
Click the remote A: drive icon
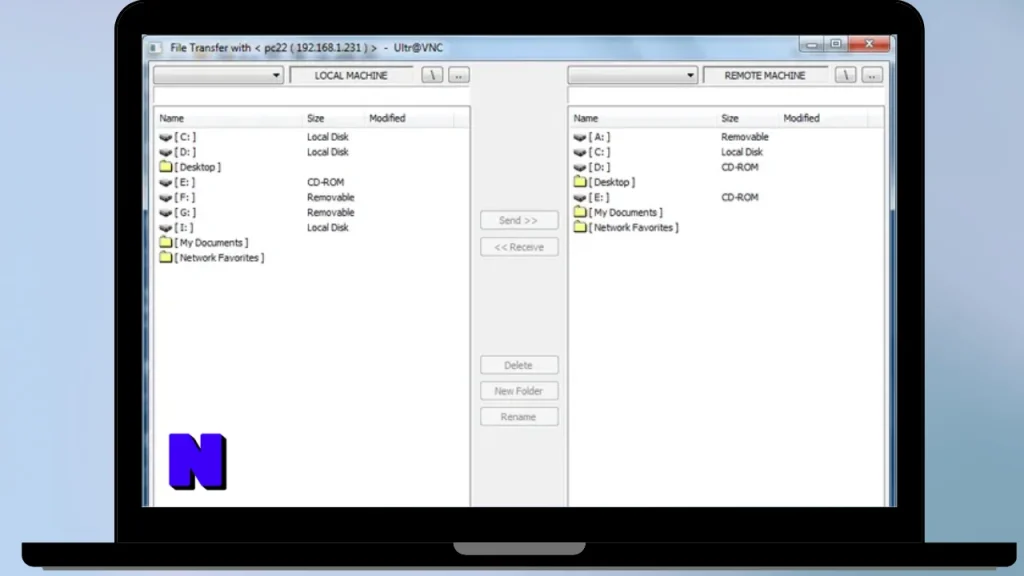click(579, 137)
